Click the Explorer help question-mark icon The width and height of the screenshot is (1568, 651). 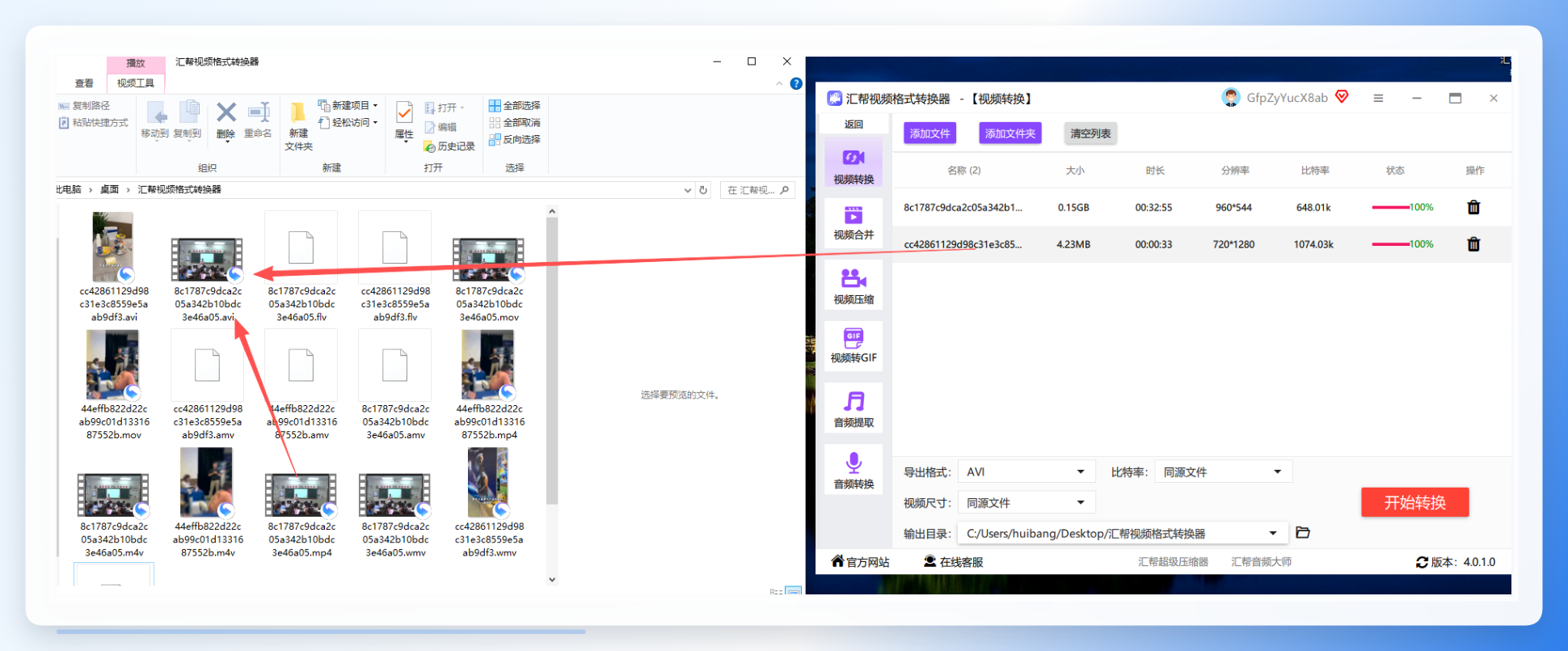point(796,83)
